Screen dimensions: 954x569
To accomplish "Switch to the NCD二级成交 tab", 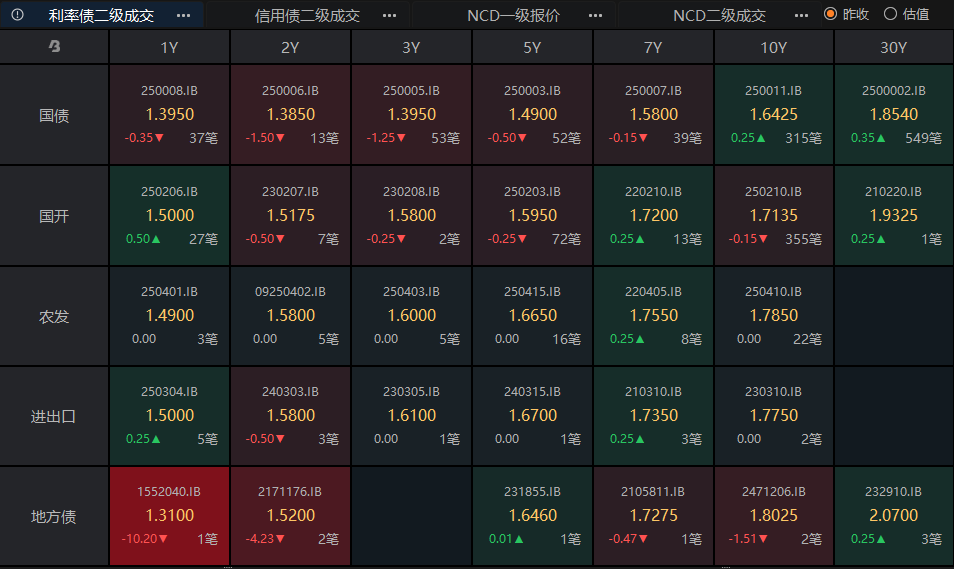I will [x=719, y=15].
